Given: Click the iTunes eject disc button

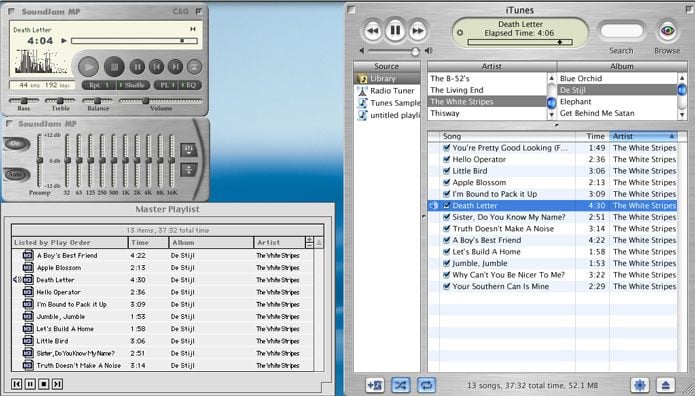Looking at the screenshot, I should (666, 385).
